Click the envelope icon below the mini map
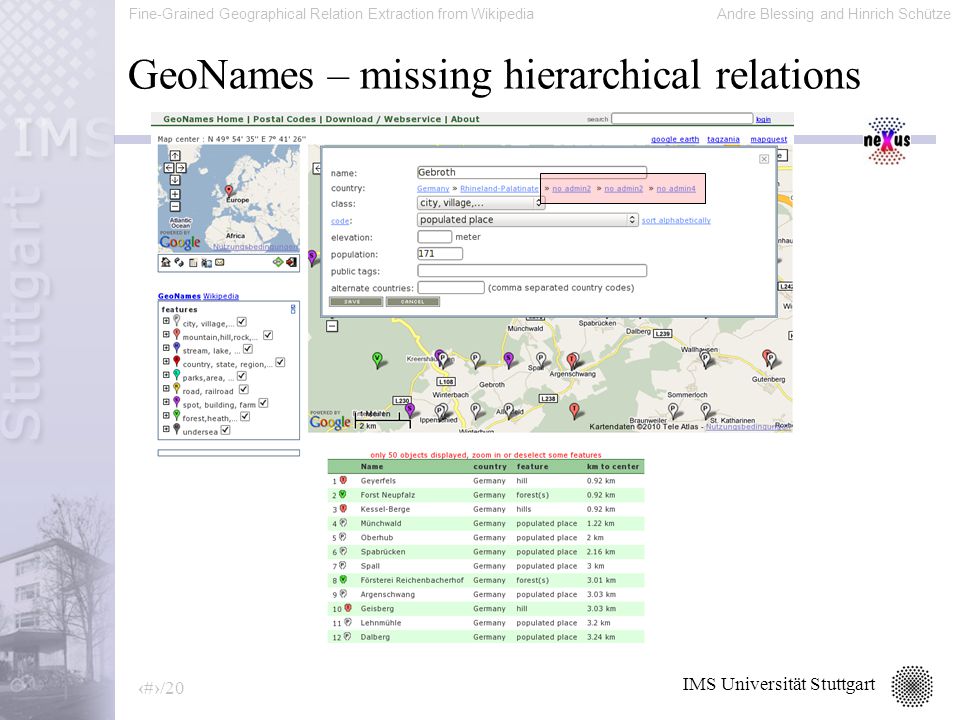This screenshot has width=960, height=720. [x=220, y=262]
